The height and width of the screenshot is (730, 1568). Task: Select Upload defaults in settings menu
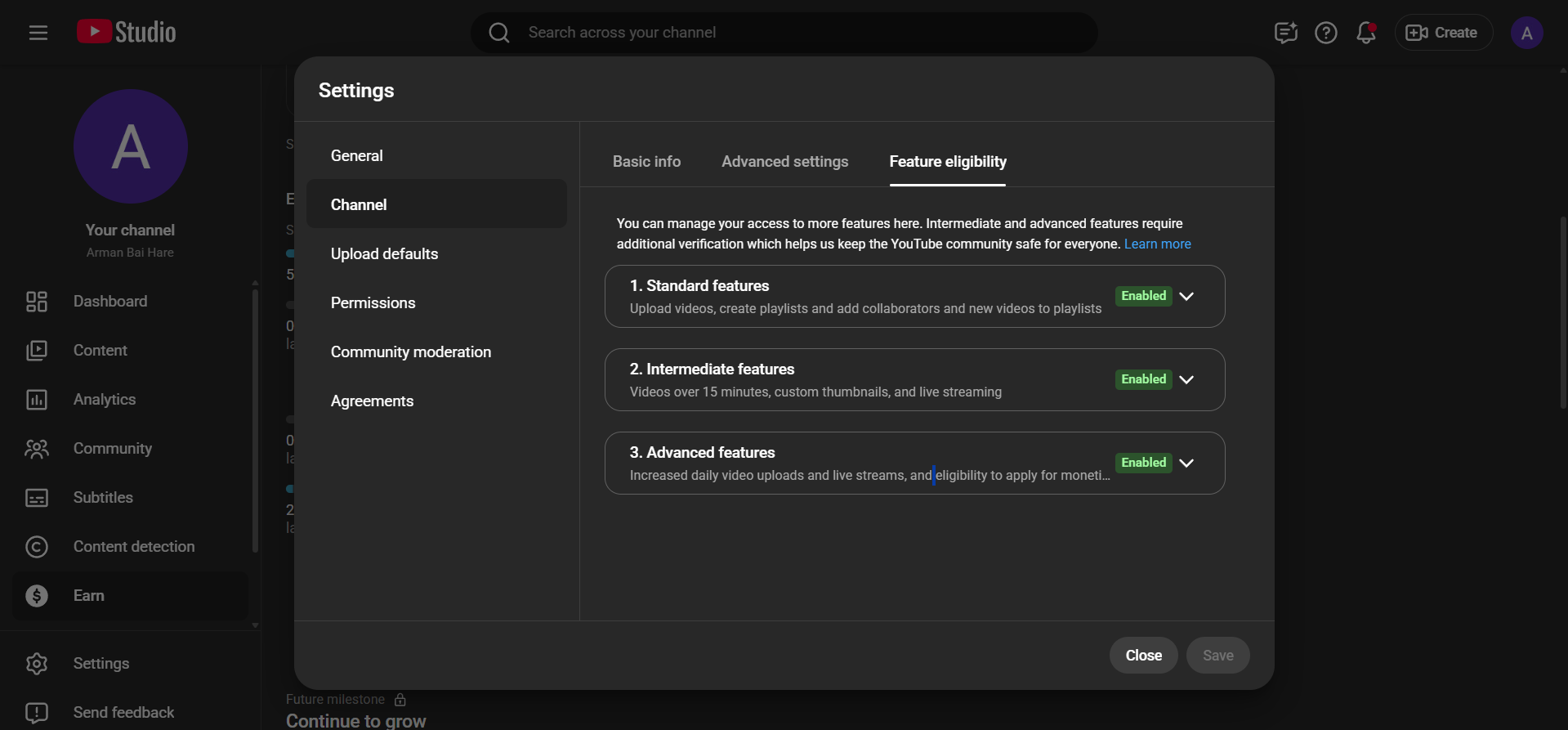(384, 254)
